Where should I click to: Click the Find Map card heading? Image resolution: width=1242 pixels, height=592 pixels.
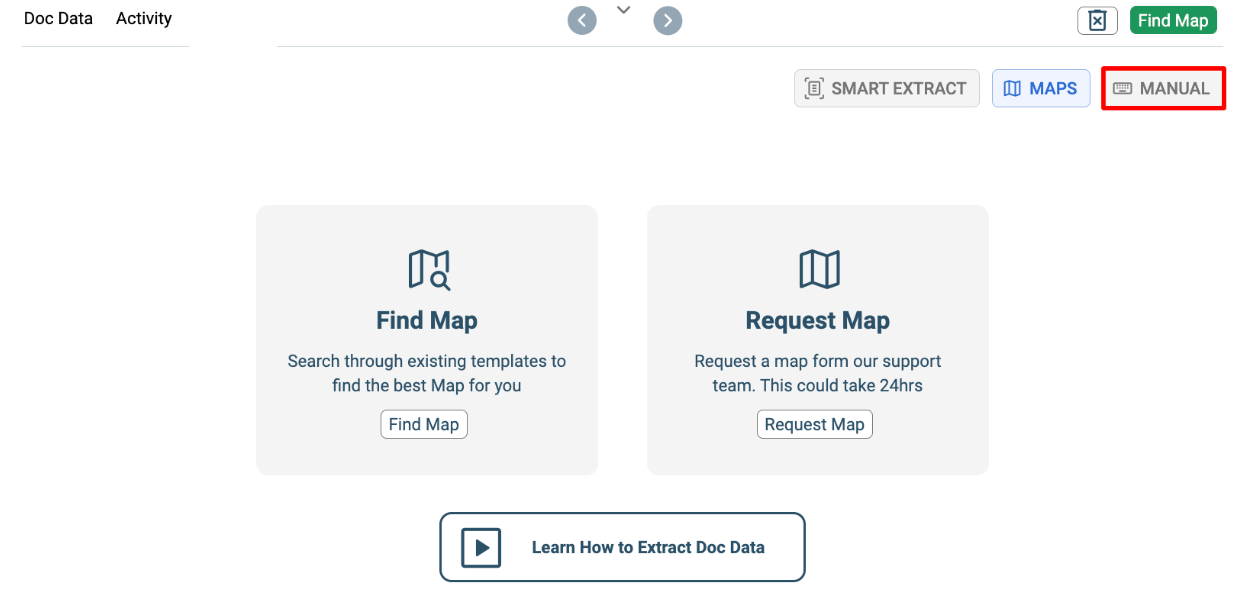(427, 321)
